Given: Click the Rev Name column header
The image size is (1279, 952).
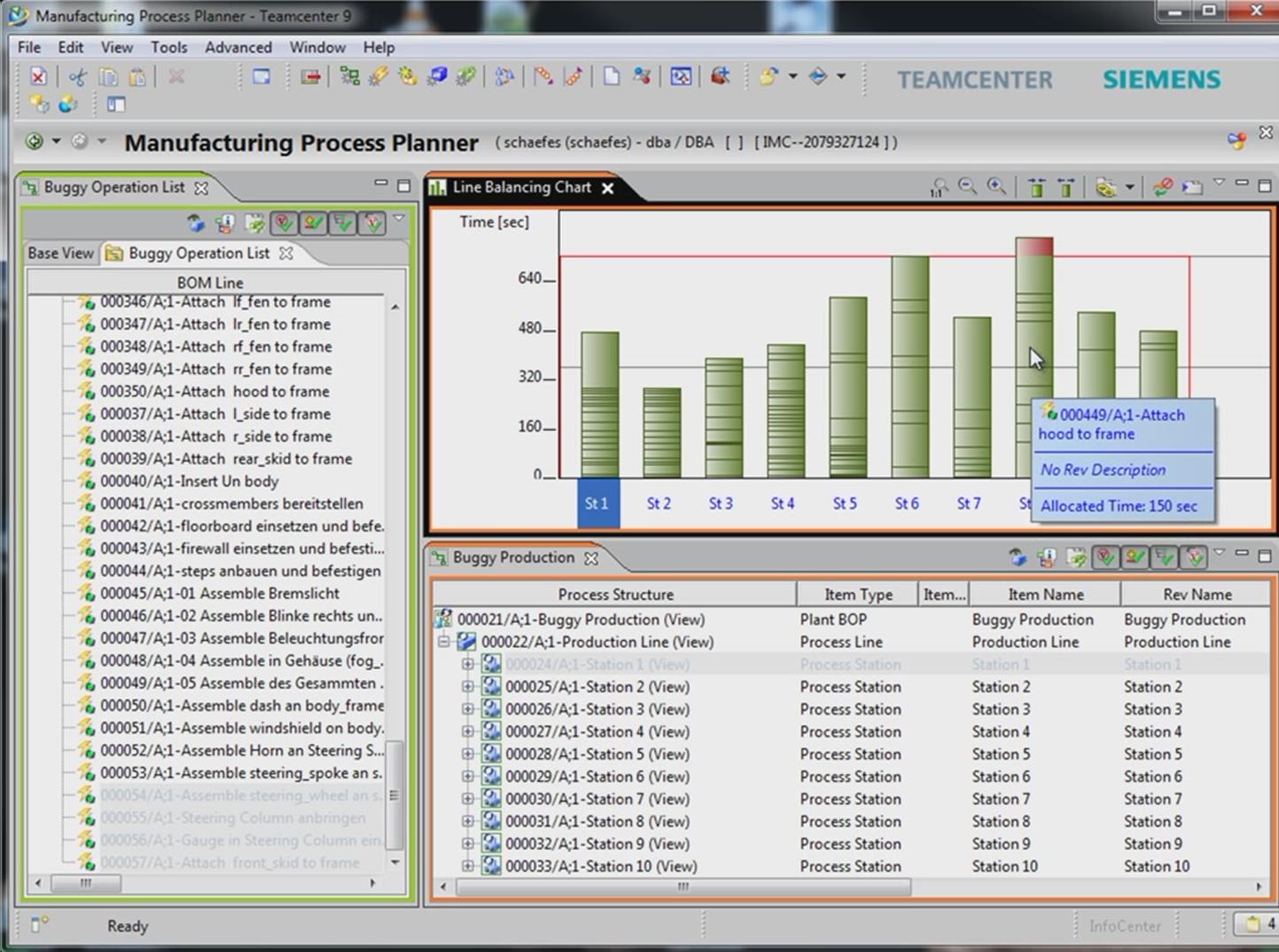Looking at the screenshot, I should [1197, 594].
